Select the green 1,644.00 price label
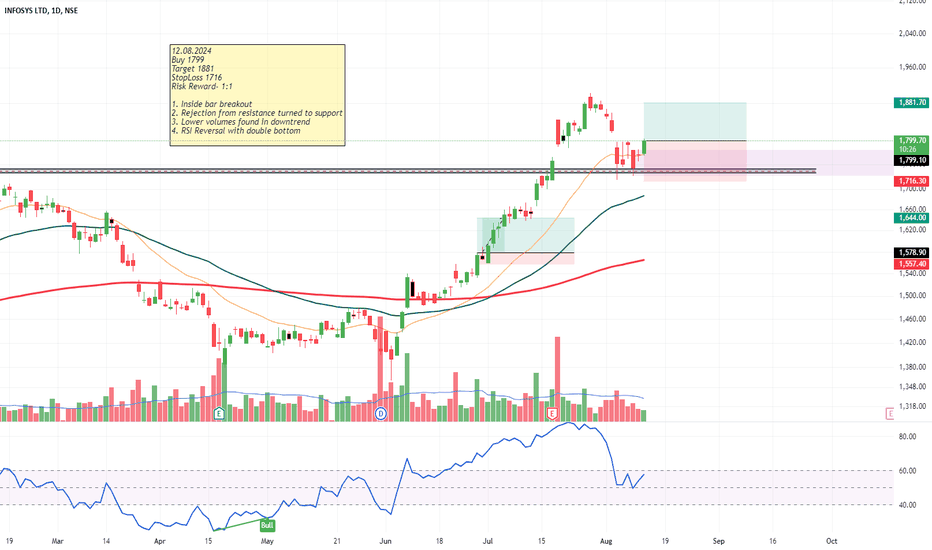 click(912, 218)
